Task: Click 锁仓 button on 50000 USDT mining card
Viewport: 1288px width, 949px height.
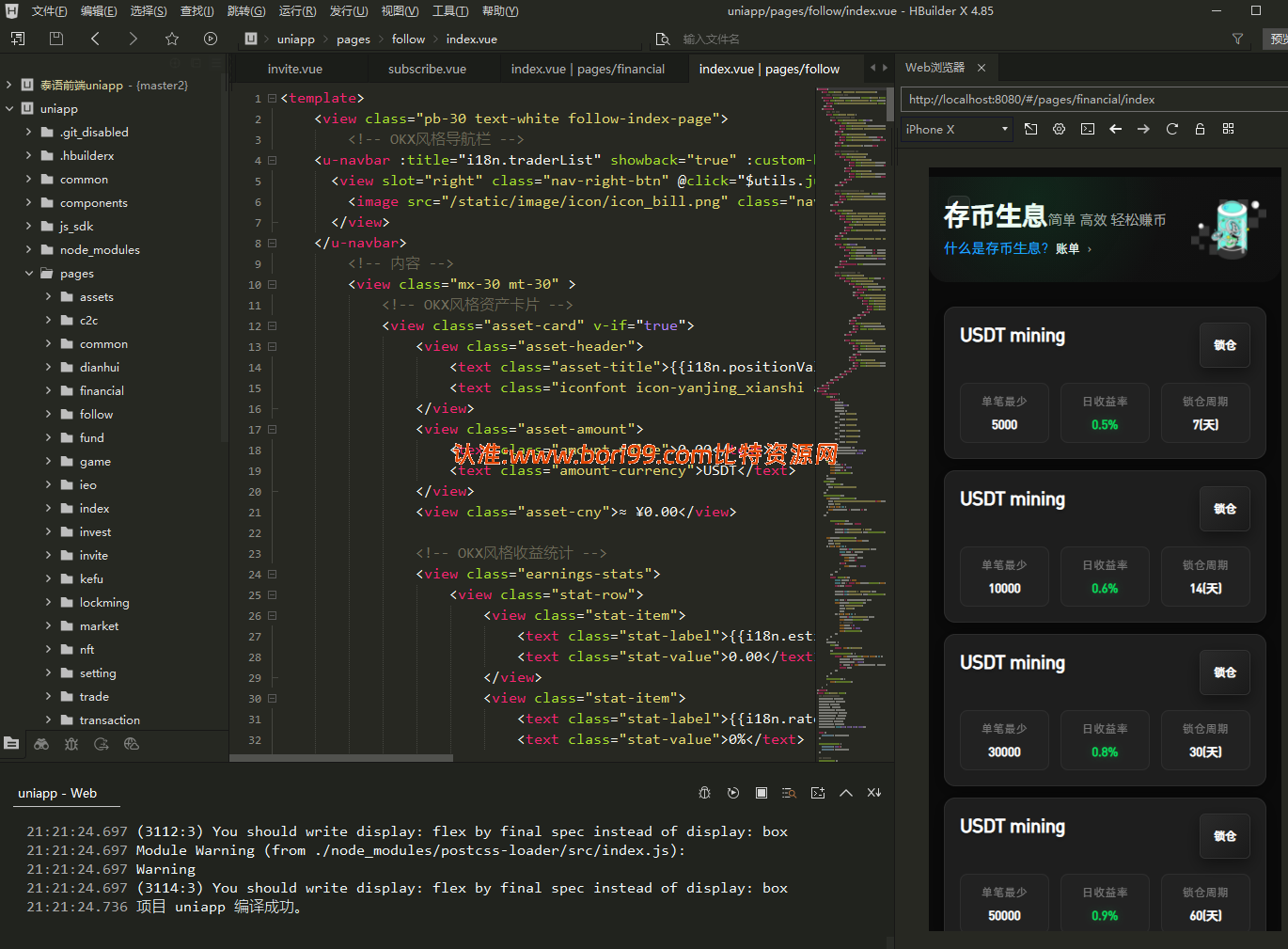Action: click(1224, 836)
